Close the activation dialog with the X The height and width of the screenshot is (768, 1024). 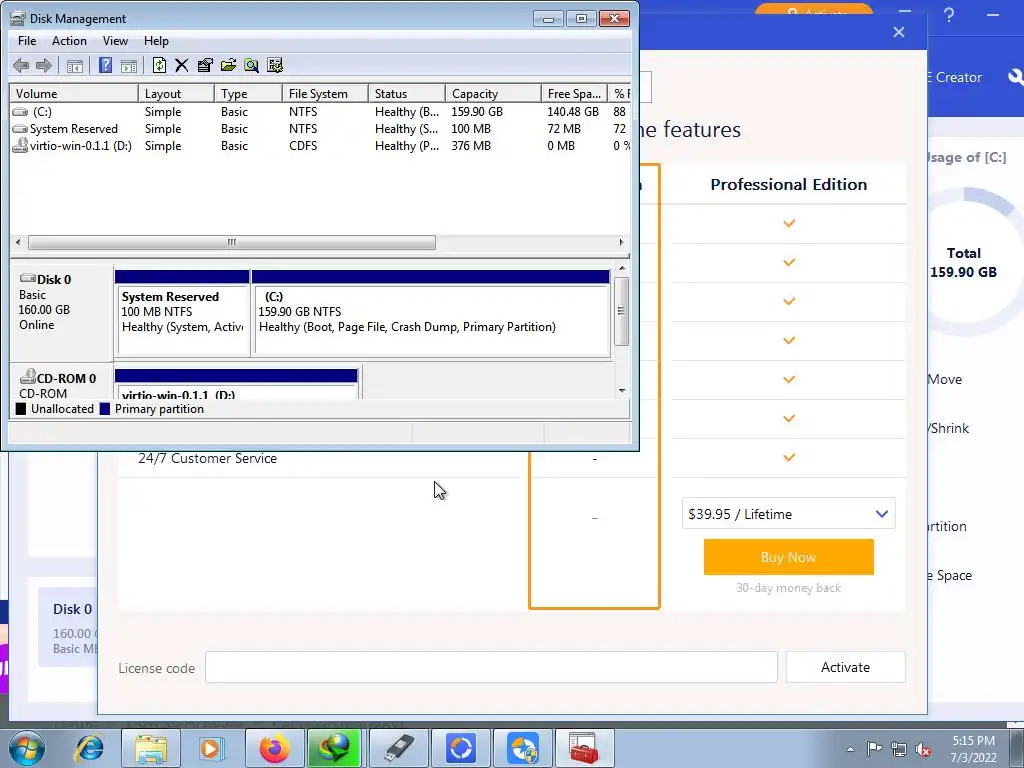[899, 32]
